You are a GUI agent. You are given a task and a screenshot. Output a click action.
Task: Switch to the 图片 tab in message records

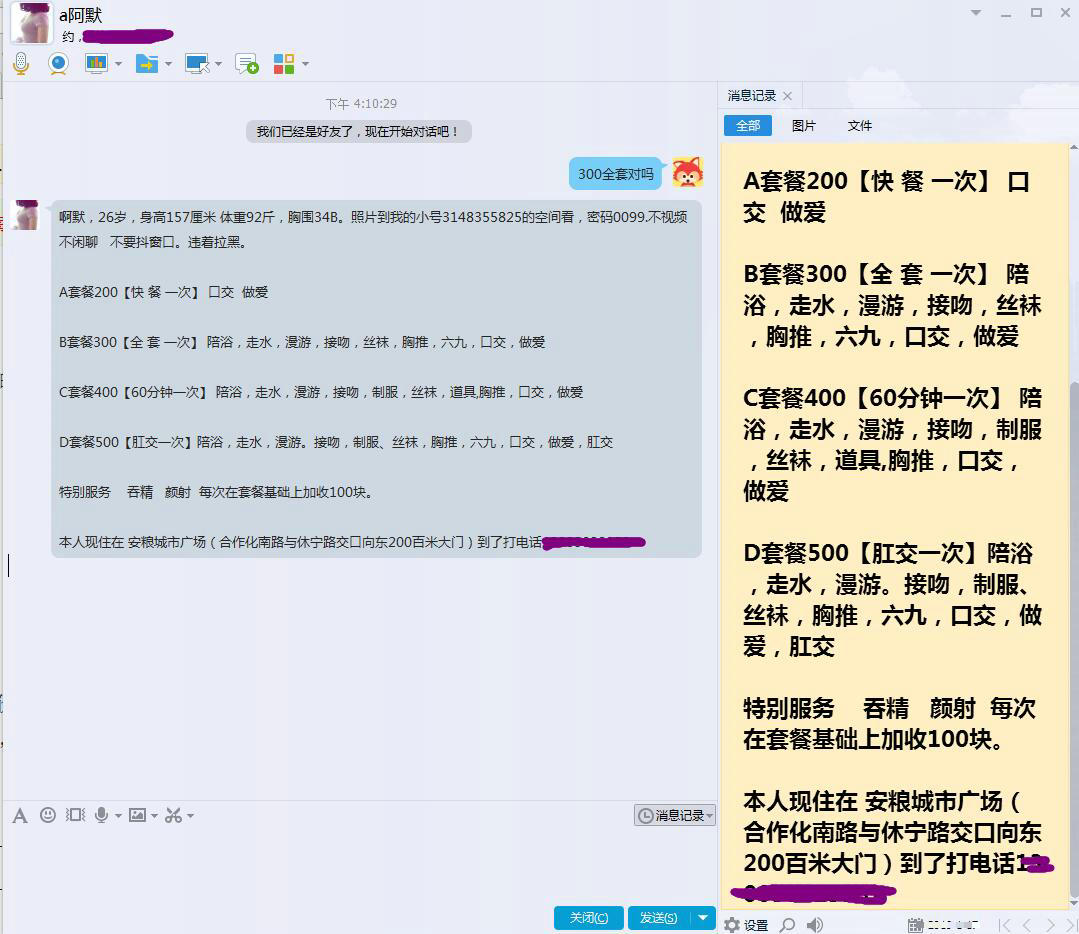805,125
